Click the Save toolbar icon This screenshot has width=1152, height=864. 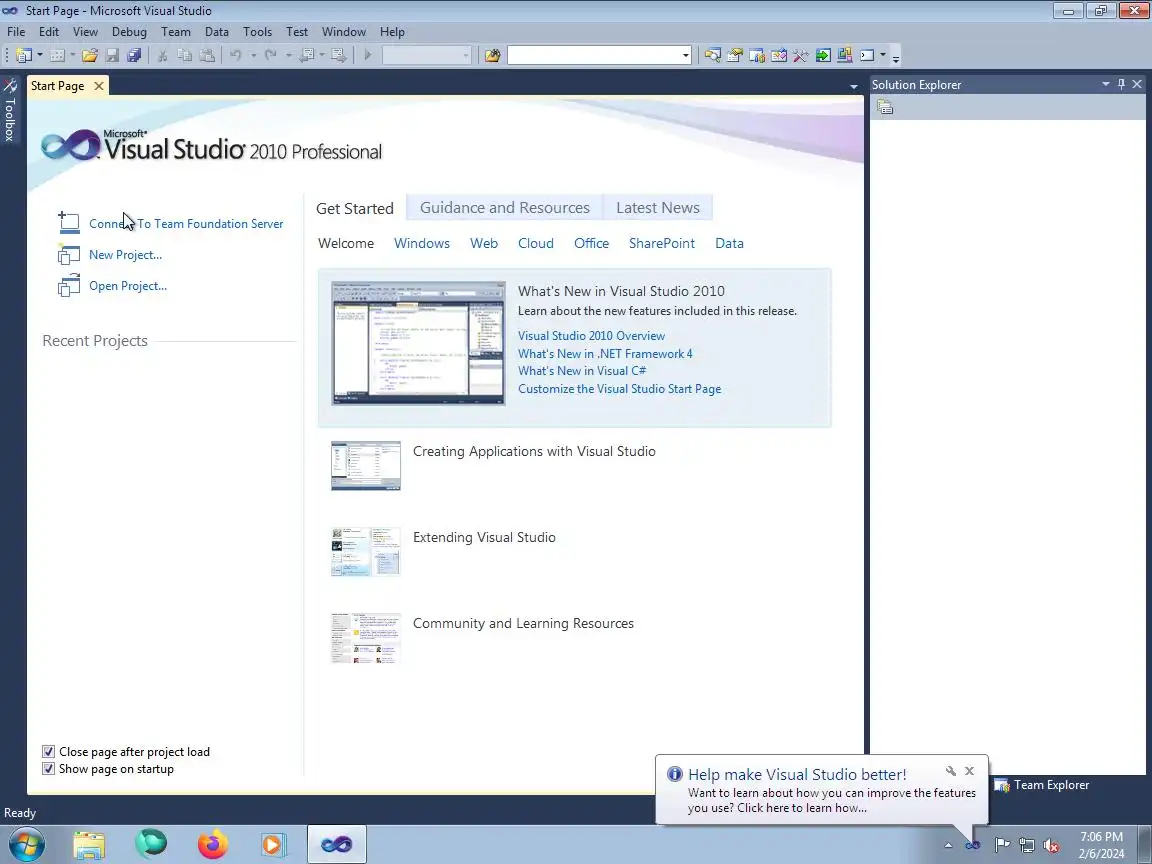tap(112, 55)
